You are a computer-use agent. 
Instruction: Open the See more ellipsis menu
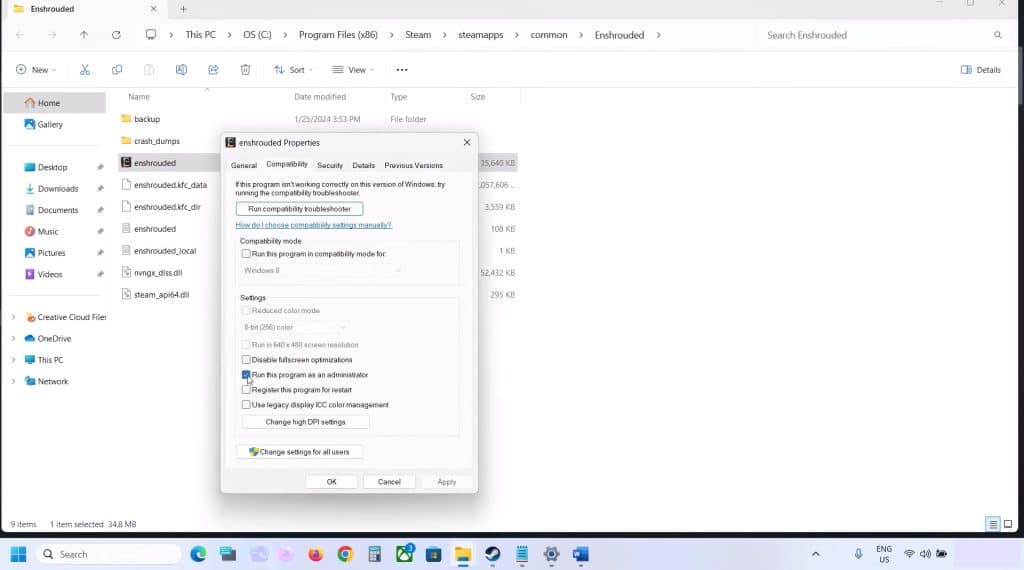tap(402, 70)
